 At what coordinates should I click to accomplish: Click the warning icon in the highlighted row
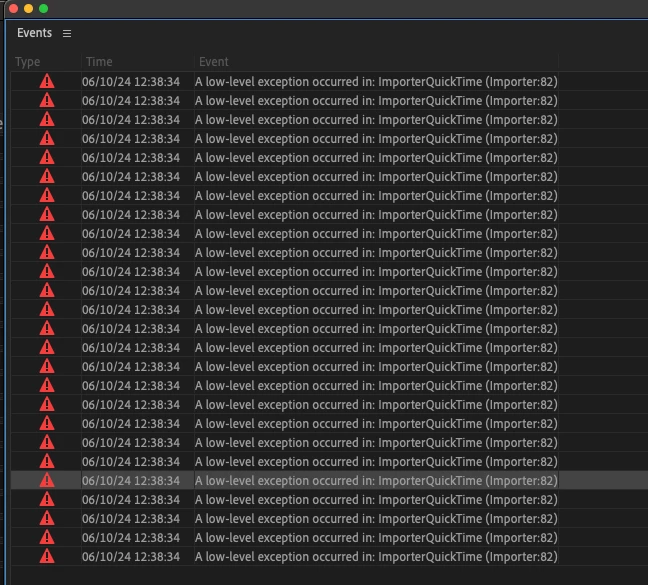coord(47,480)
